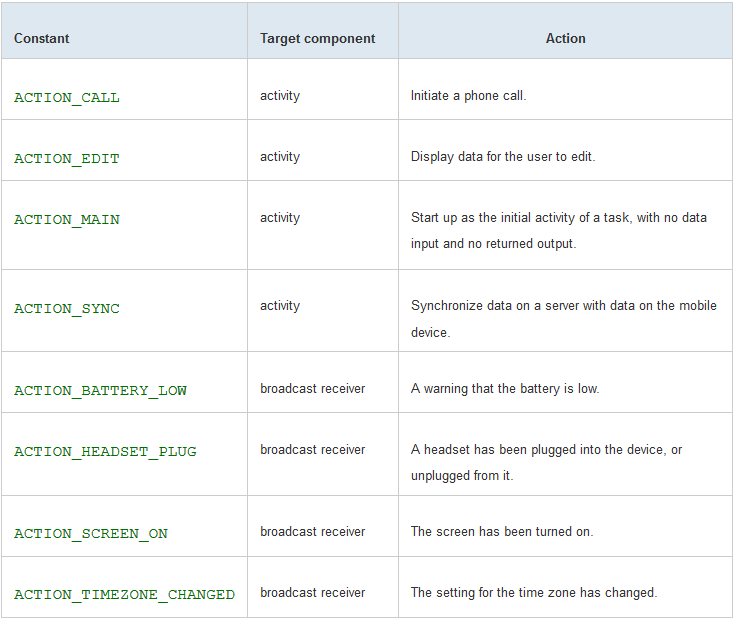
Task: Open the ACTION_SCREEN_ON constant link
Action: point(91,534)
